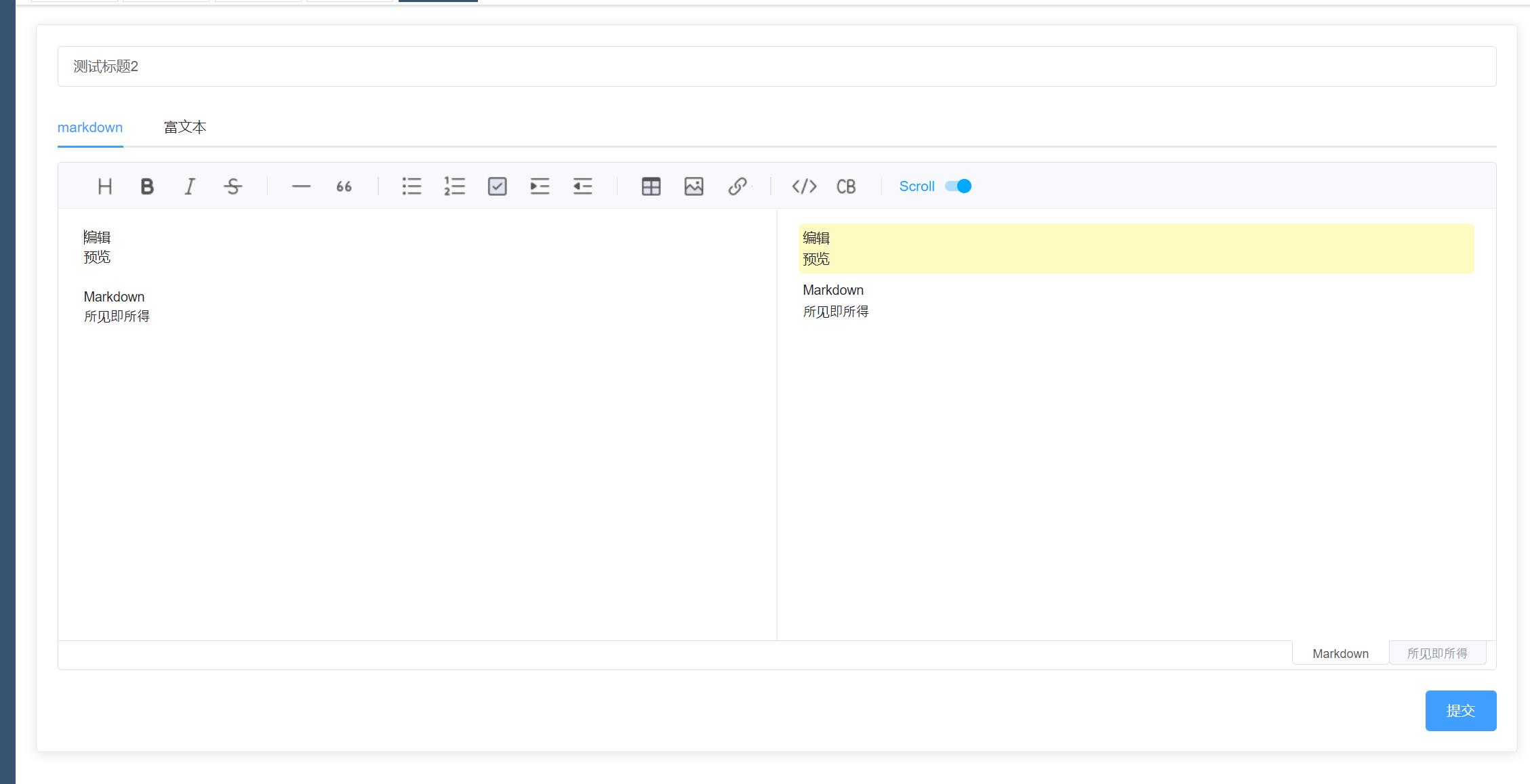Select 所见即所得 mode at editor bottom

coord(1437,653)
